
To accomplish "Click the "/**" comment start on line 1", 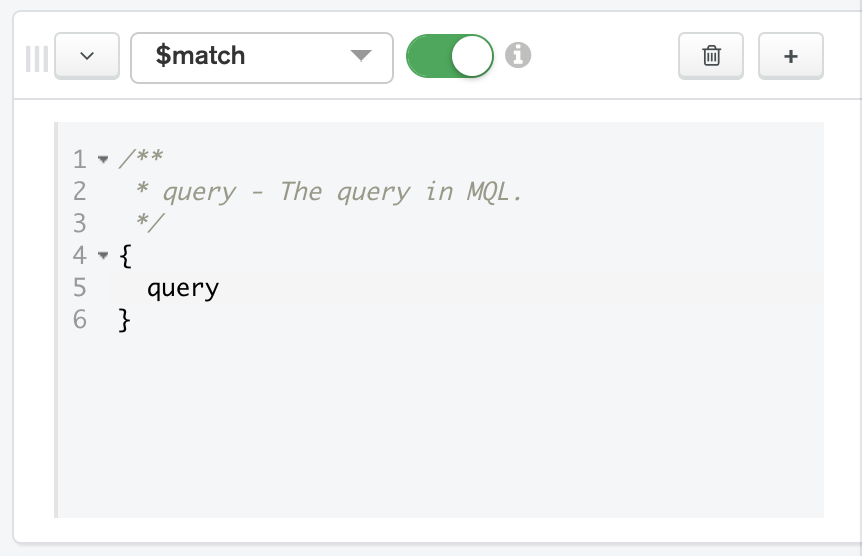I will 141,160.
